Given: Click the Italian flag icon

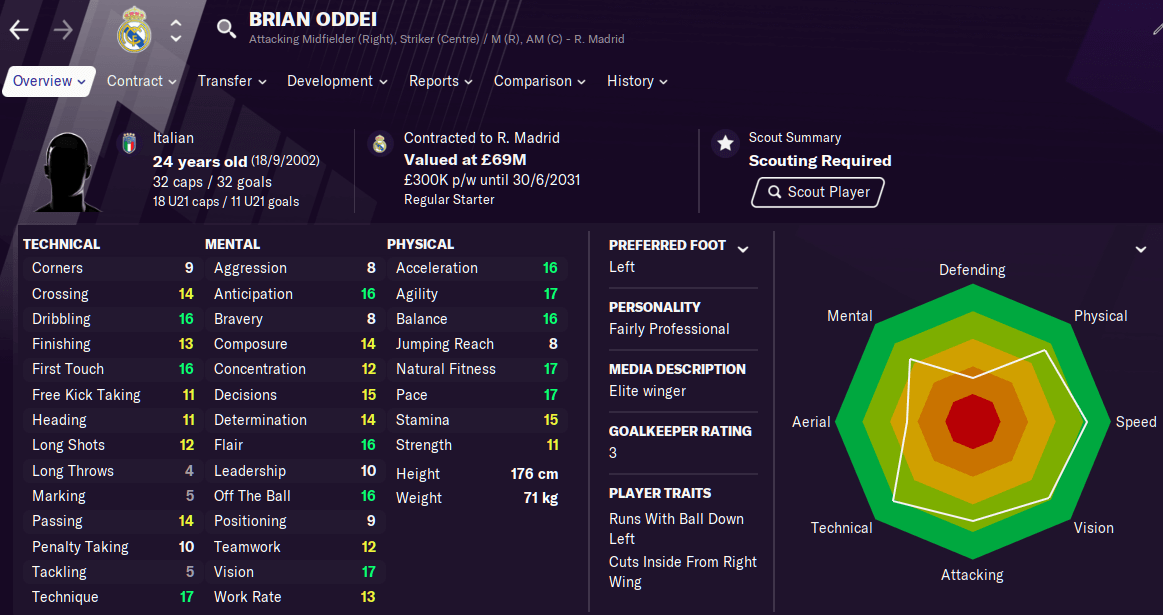Looking at the screenshot, I should [x=130, y=143].
